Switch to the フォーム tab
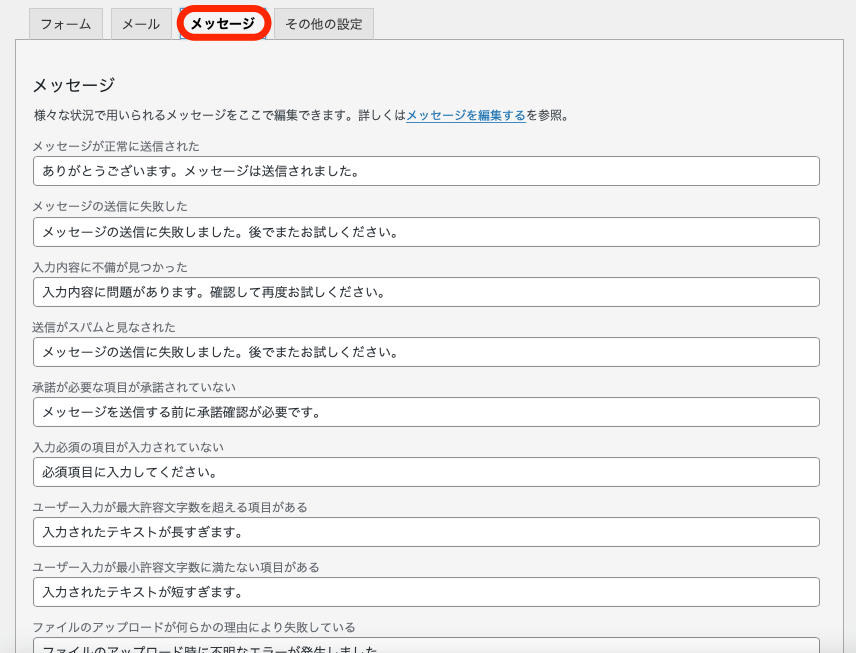The width and height of the screenshot is (856, 653). pos(66,24)
